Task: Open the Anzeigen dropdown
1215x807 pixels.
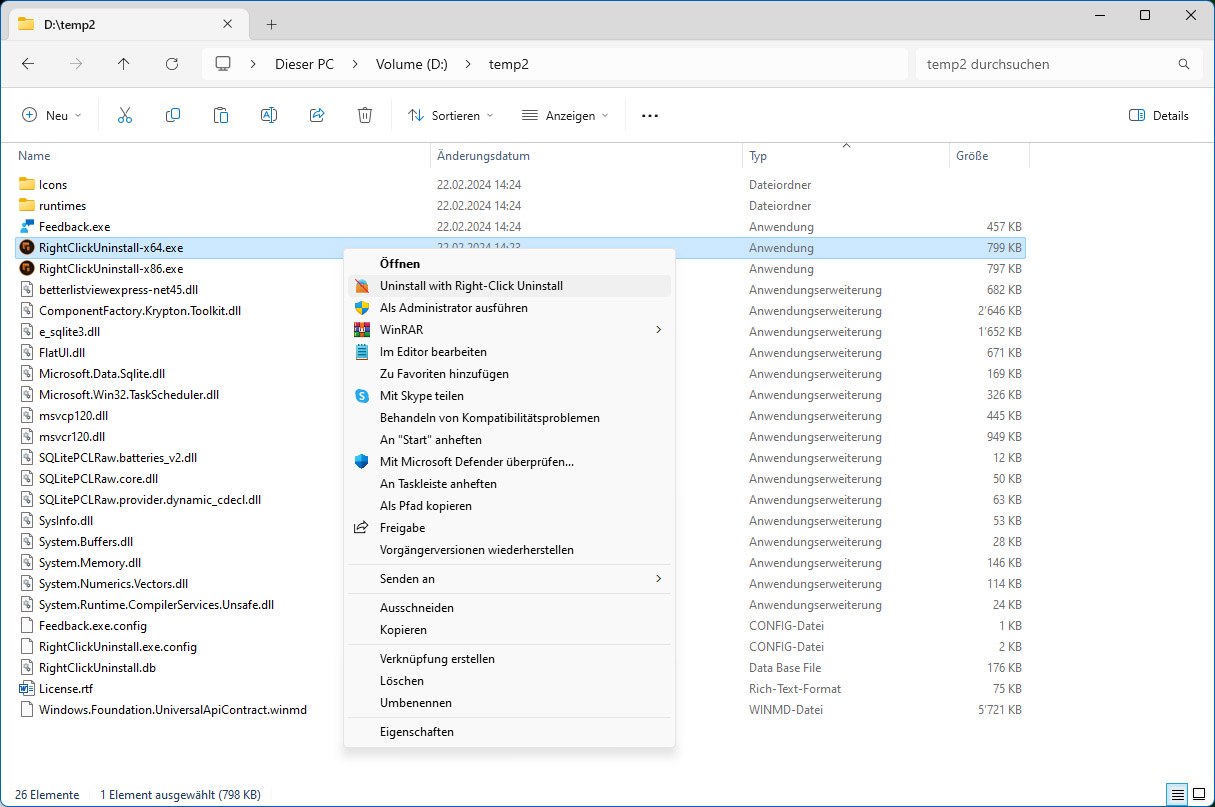Action: point(565,115)
